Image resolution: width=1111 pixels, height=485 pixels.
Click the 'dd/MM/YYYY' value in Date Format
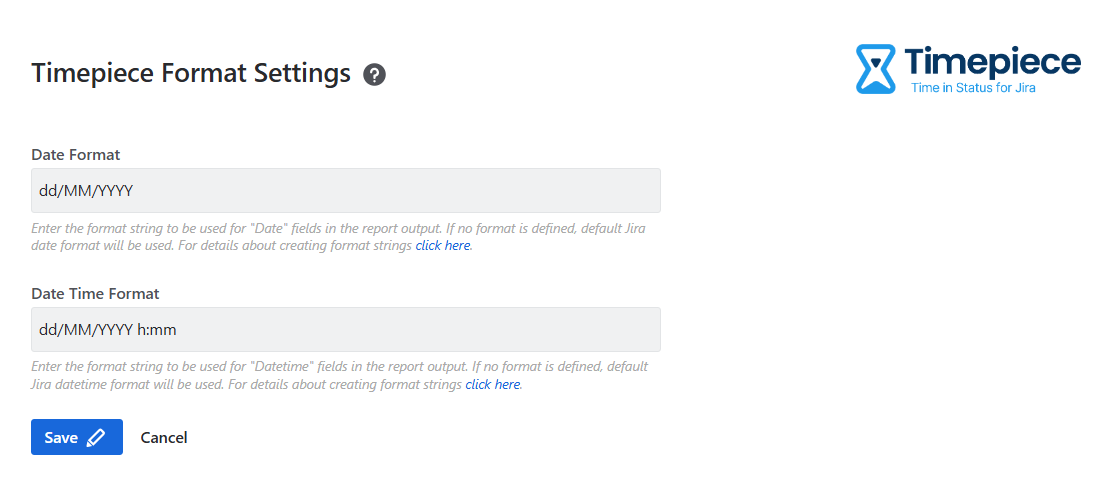point(86,190)
